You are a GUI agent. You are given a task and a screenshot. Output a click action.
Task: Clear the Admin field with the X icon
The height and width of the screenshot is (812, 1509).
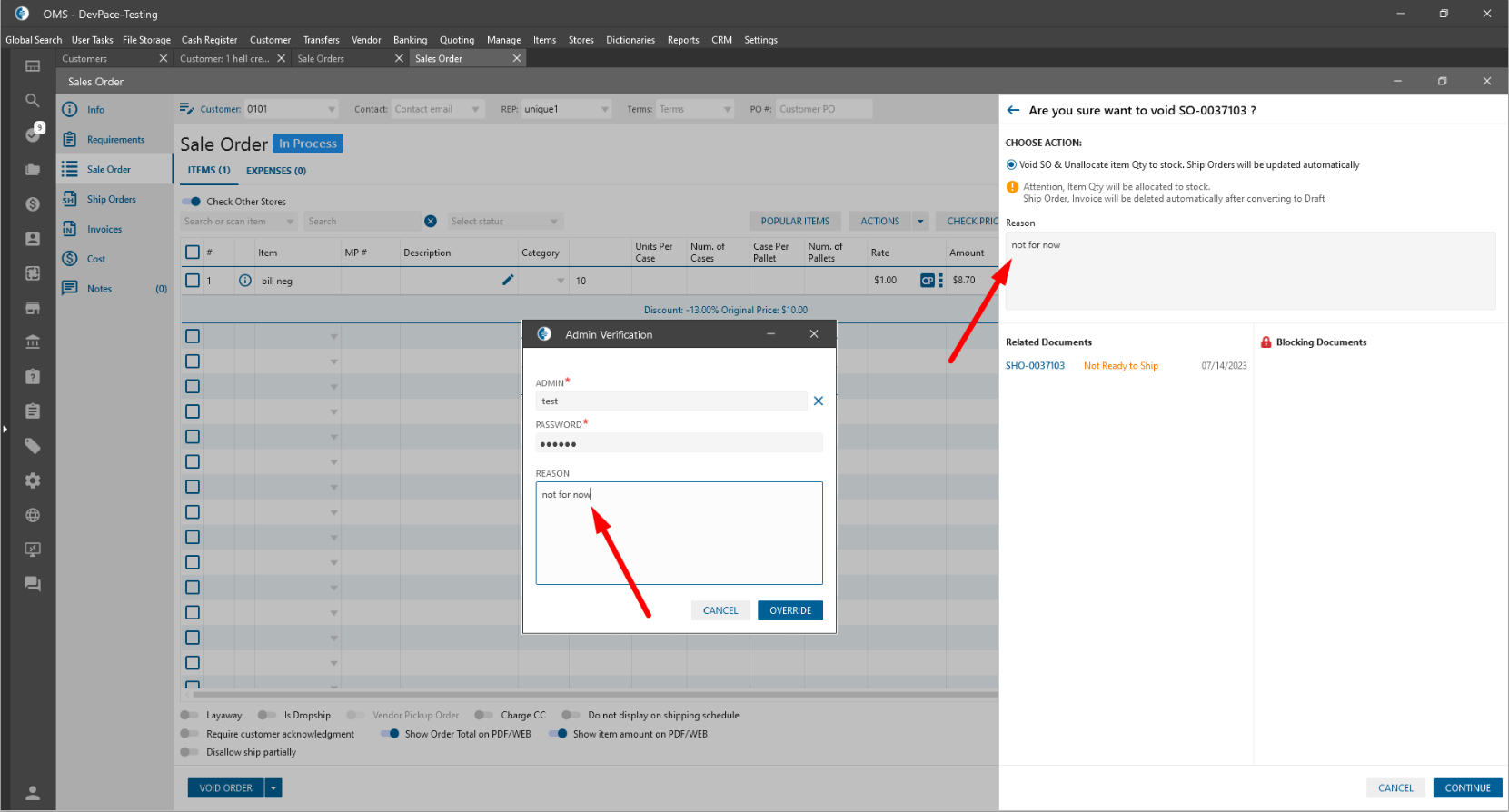819,401
